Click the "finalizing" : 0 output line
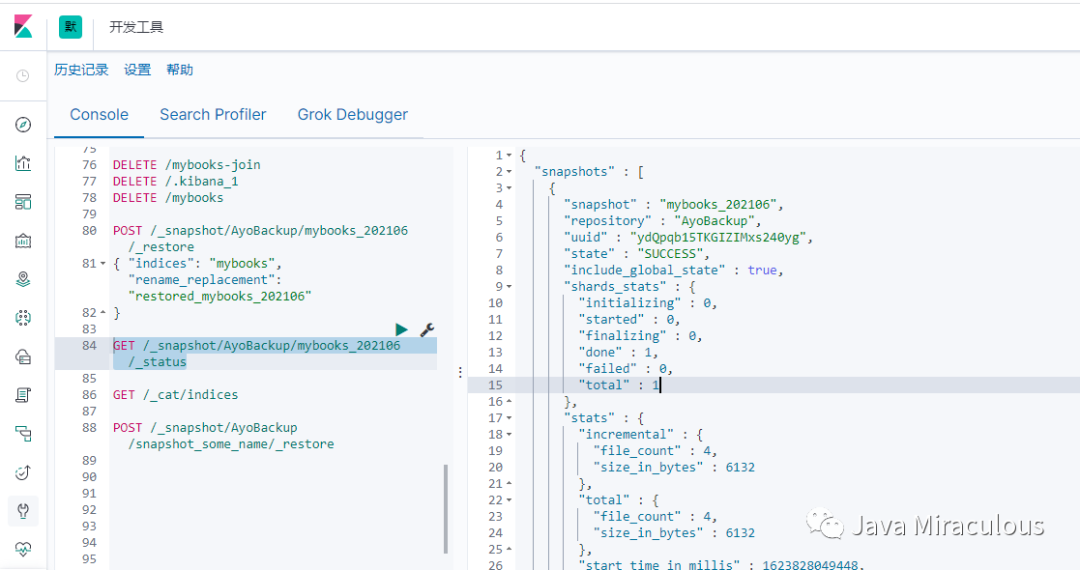This screenshot has width=1080, height=570. click(640, 336)
